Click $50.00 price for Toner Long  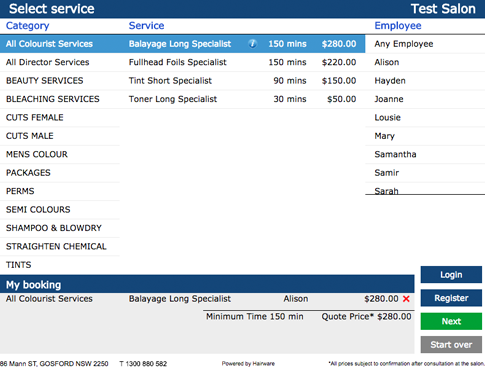(341, 99)
